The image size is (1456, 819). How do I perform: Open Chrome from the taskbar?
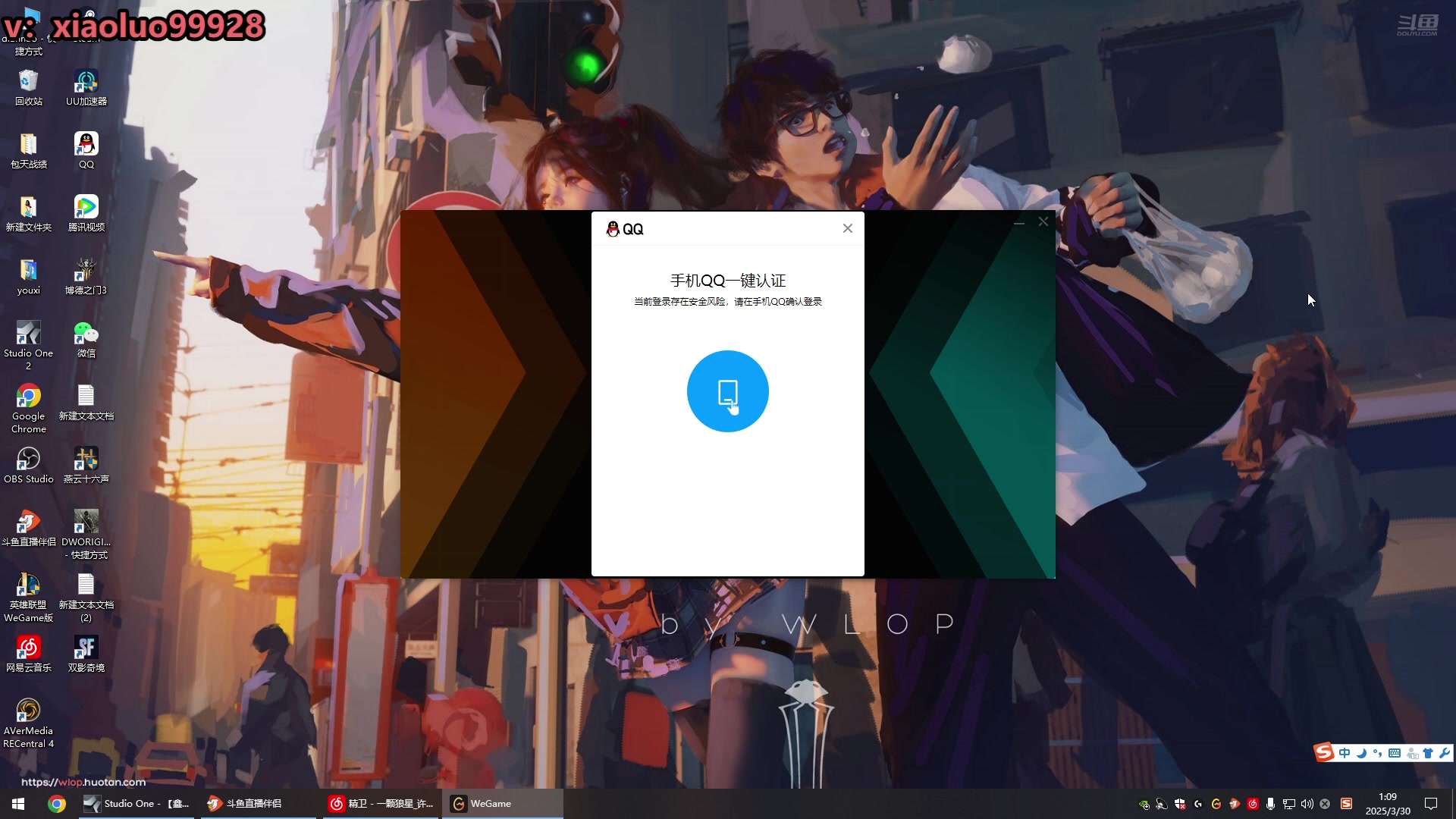point(57,804)
